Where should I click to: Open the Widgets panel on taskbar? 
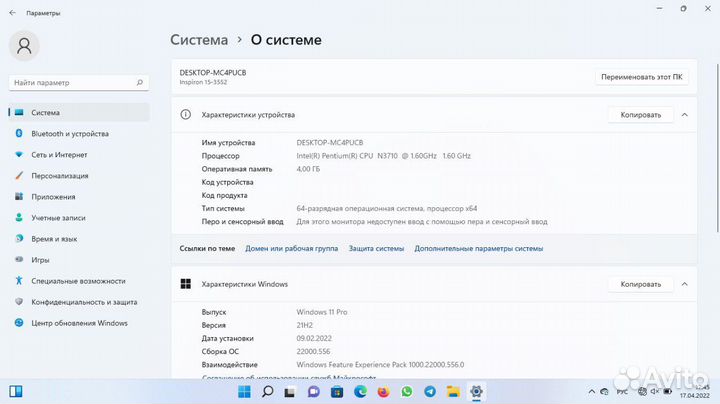(16, 392)
